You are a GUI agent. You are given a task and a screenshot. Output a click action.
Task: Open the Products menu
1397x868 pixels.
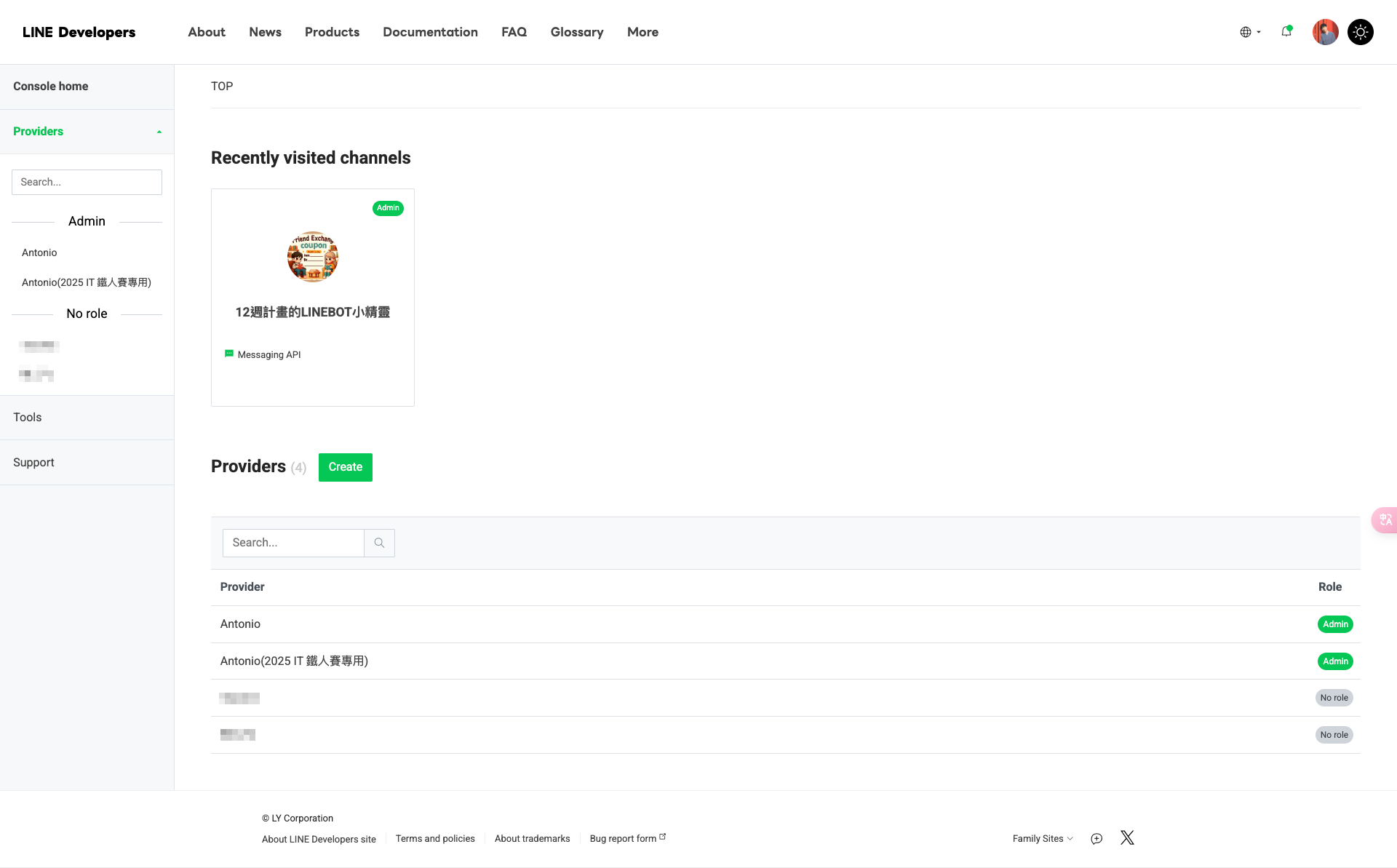332,32
